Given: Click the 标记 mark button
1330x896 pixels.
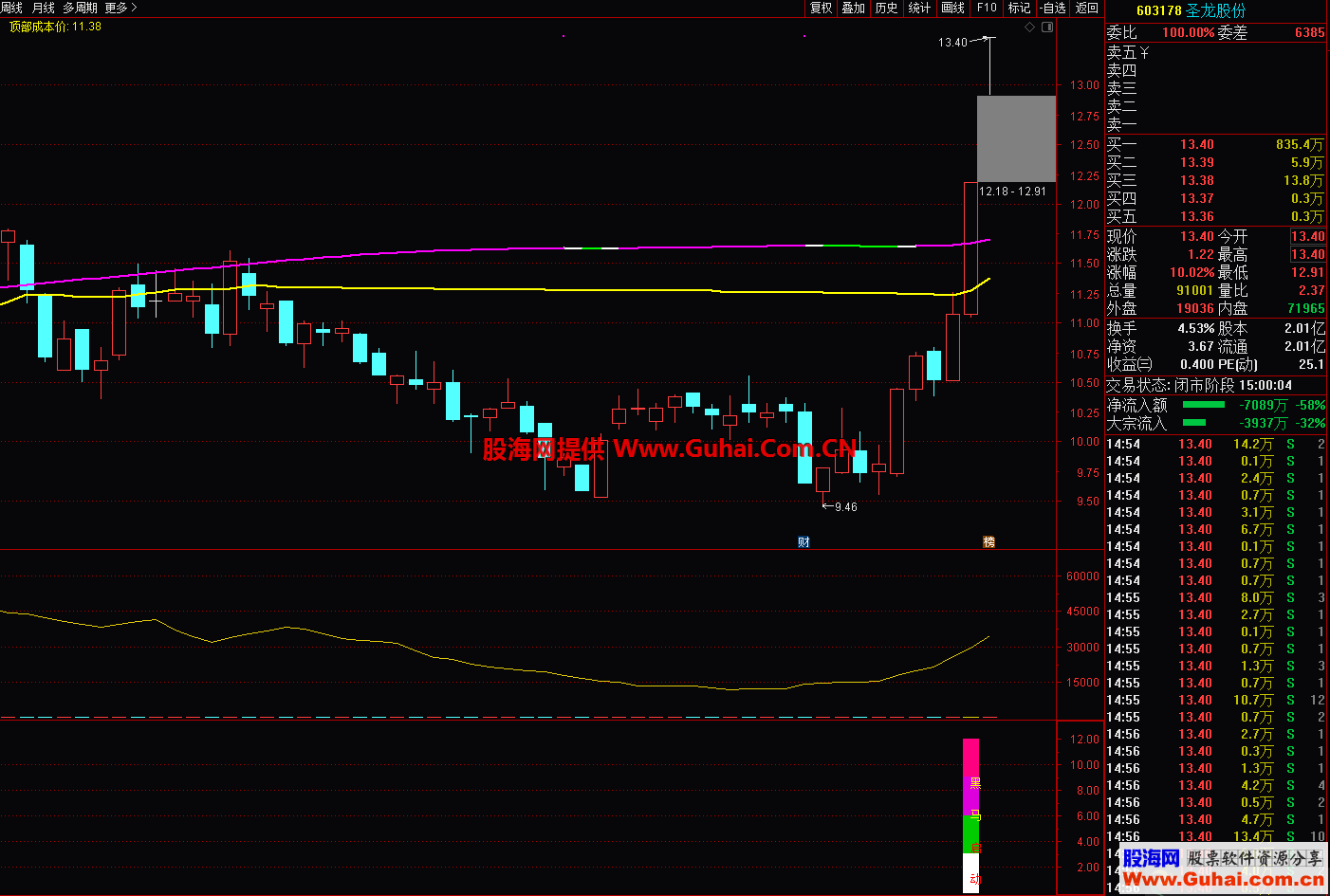Looking at the screenshot, I should click(1020, 8).
